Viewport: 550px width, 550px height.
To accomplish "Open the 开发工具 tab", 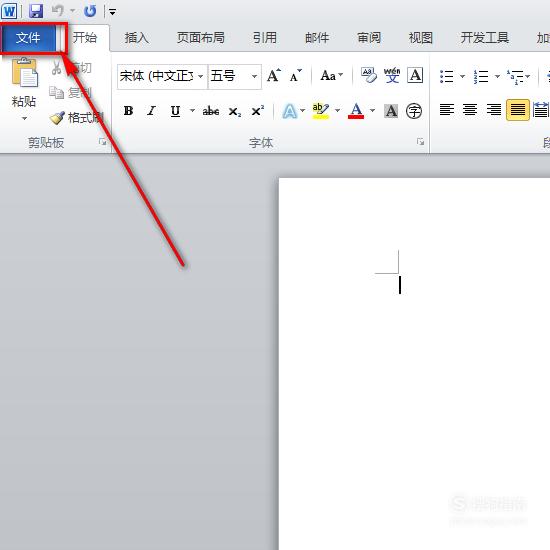I will tap(484, 38).
